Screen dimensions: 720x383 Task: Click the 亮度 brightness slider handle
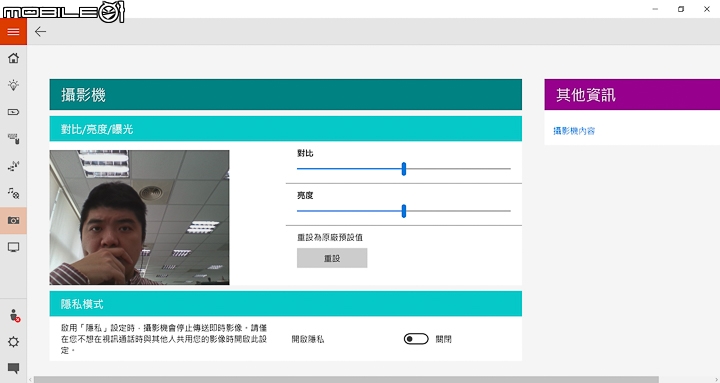pos(404,211)
